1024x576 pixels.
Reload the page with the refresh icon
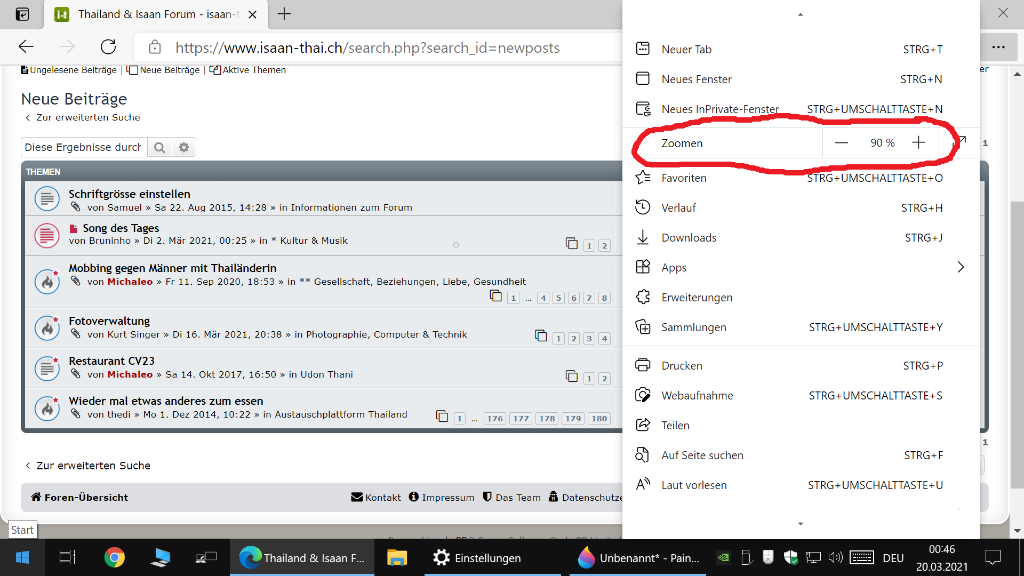[108, 47]
